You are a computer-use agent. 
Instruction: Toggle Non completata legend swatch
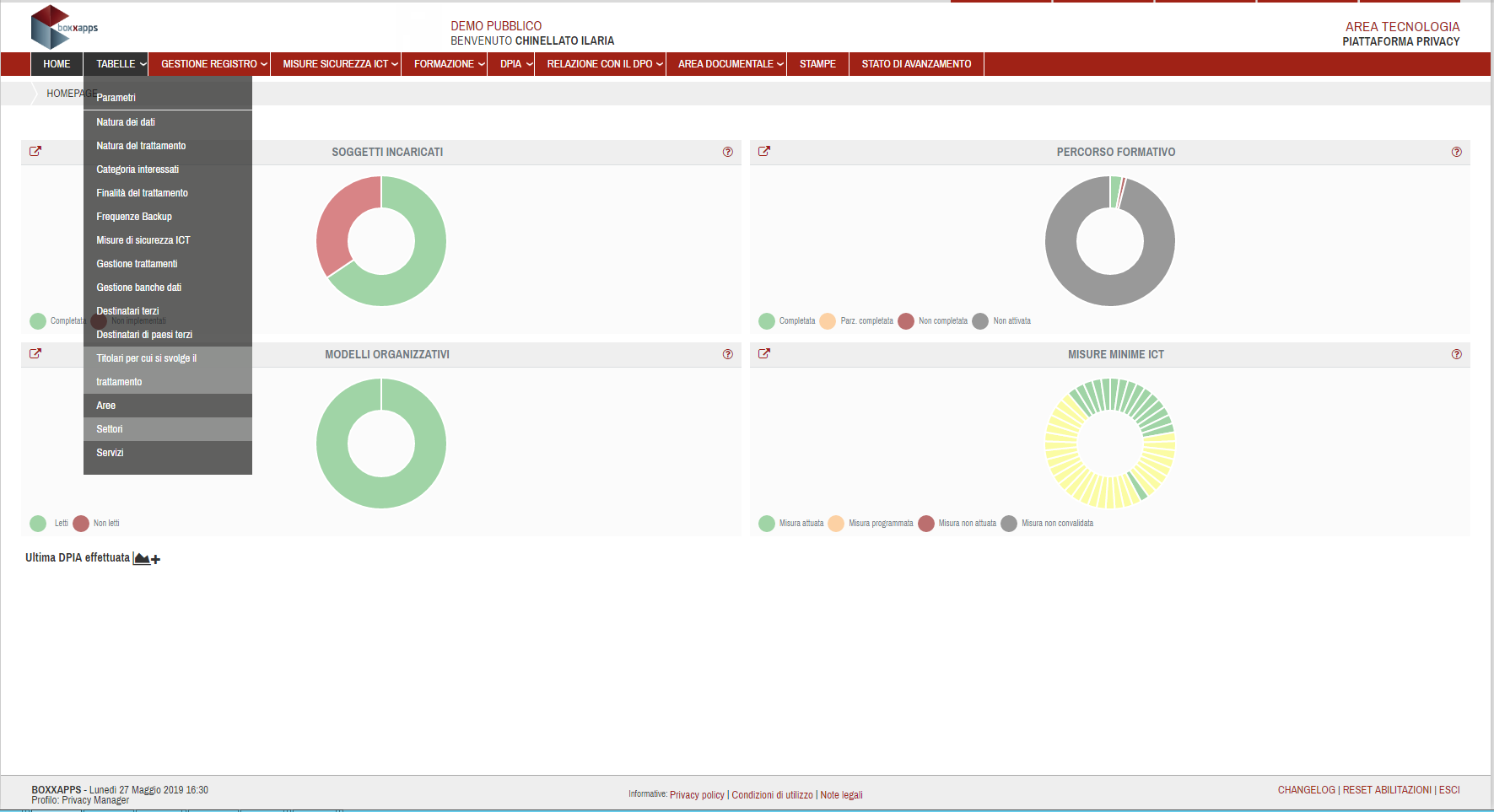pos(906,321)
